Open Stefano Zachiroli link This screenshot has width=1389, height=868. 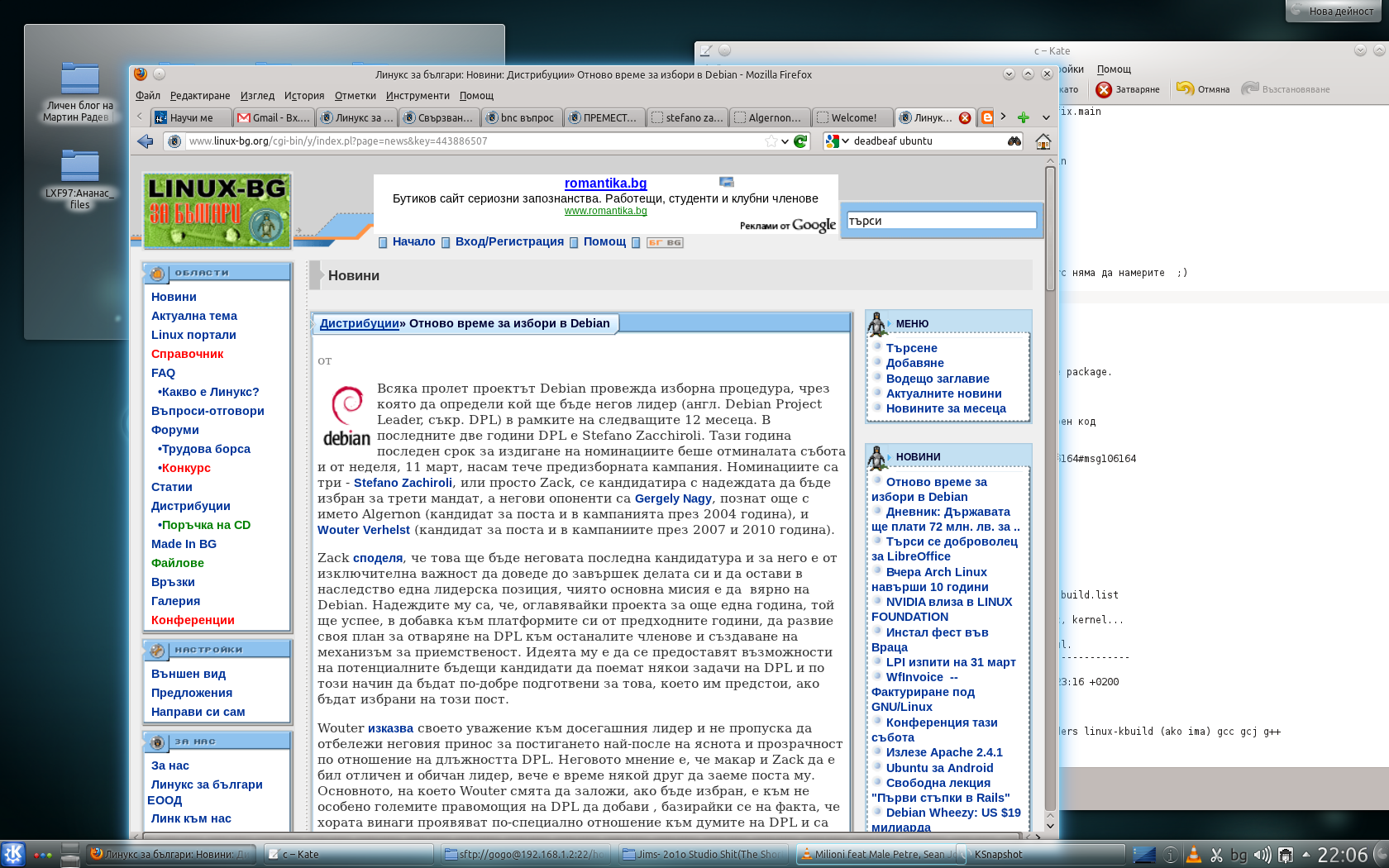pos(403,483)
